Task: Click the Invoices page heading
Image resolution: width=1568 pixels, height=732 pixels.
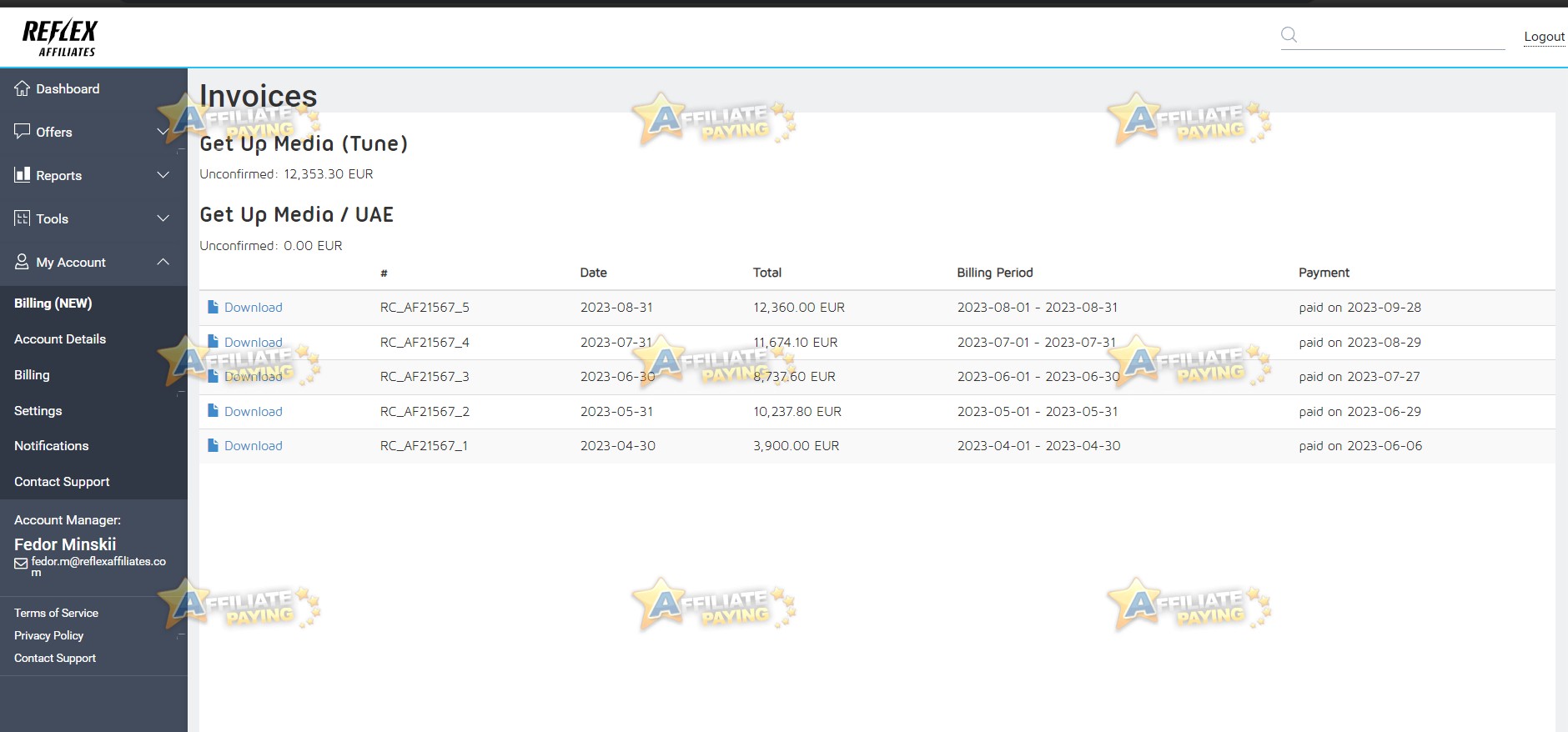Action: pos(259,96)
